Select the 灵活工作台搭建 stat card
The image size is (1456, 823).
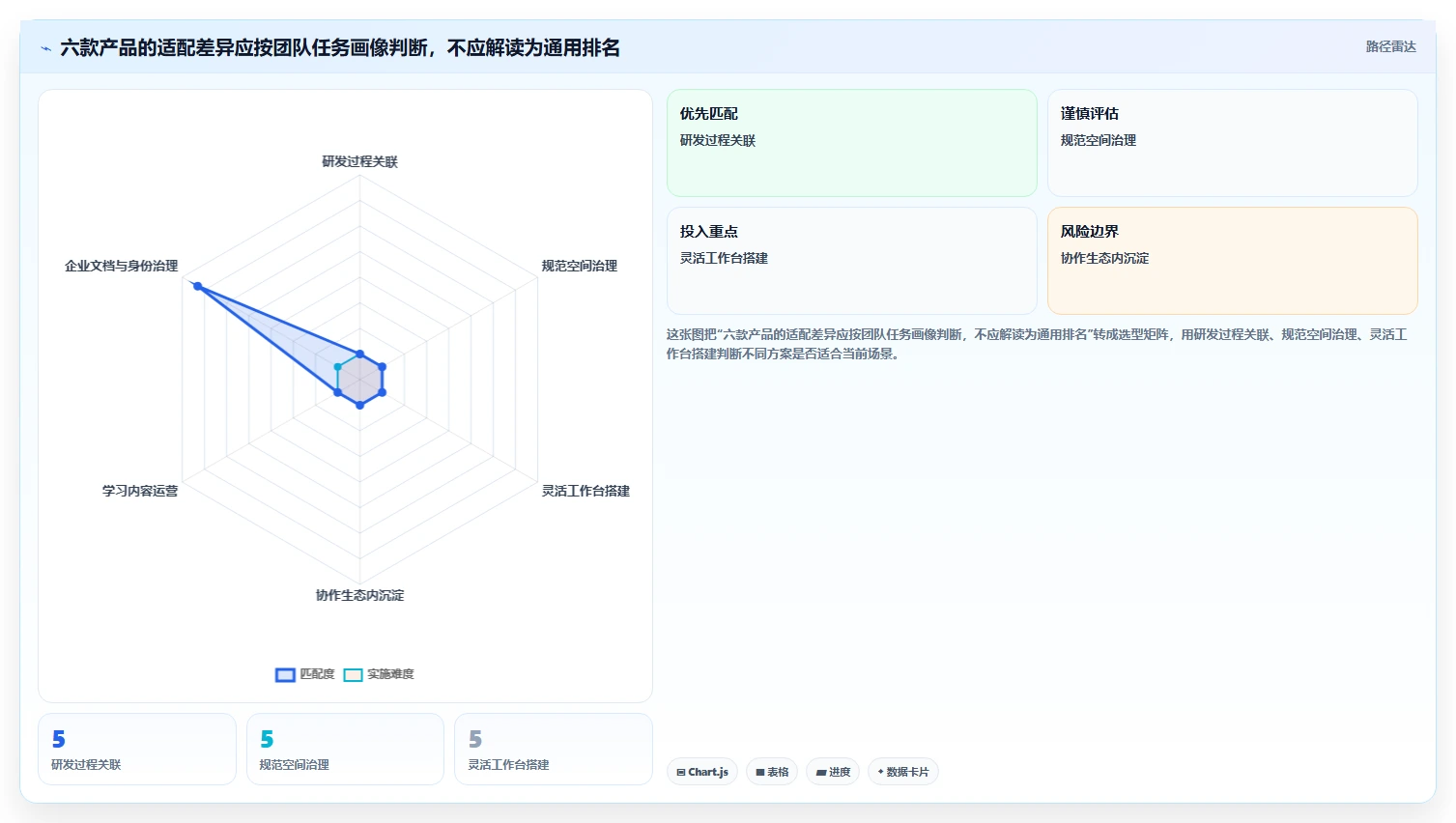click(x=554, y=750)
